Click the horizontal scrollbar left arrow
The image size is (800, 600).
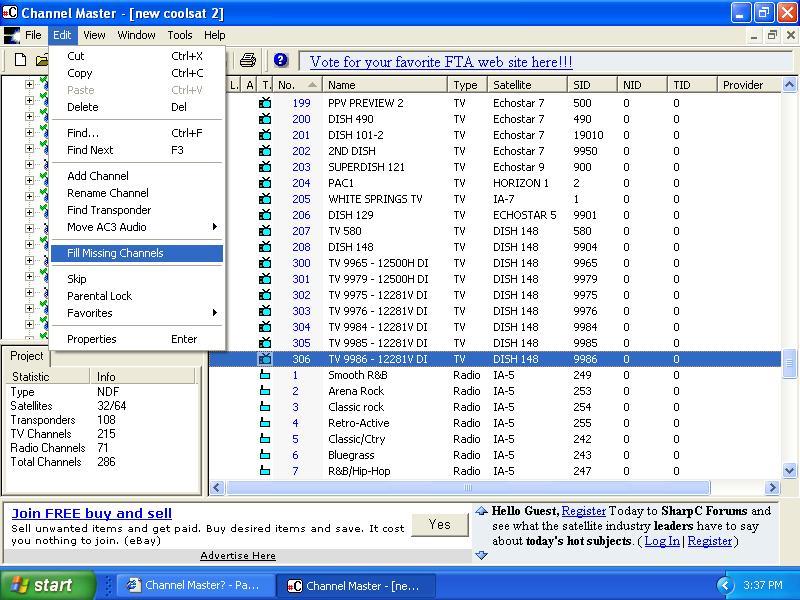[x=216, y=488]
